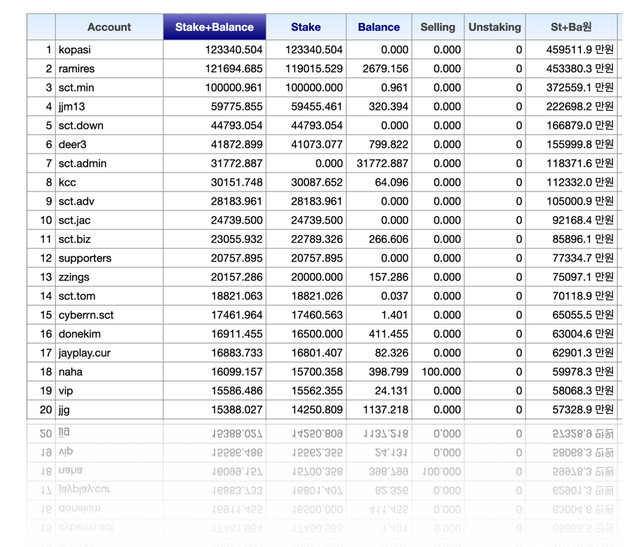Click naha's 100.000 Selling value
The image size is (640, 547).
point(441,372)
